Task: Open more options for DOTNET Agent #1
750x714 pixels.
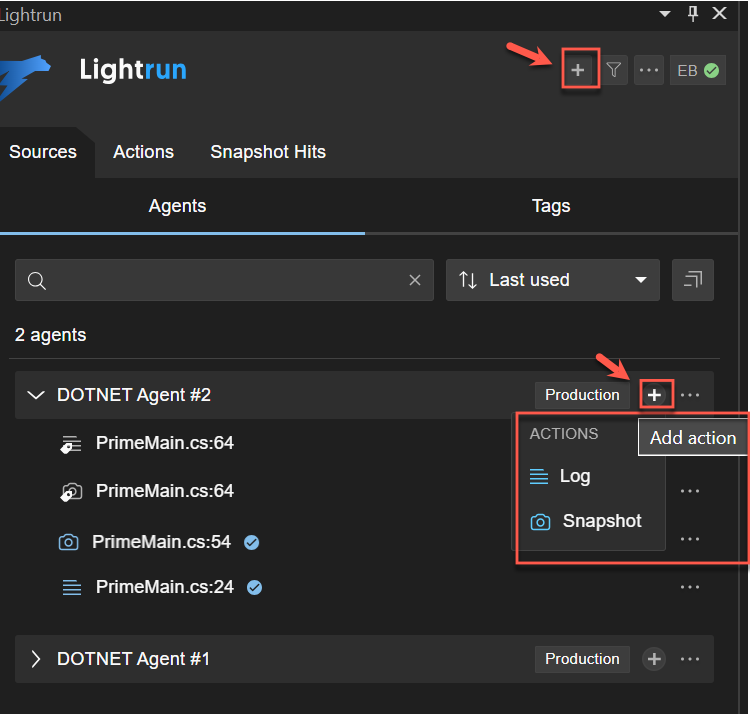Action: pos(690,659)
